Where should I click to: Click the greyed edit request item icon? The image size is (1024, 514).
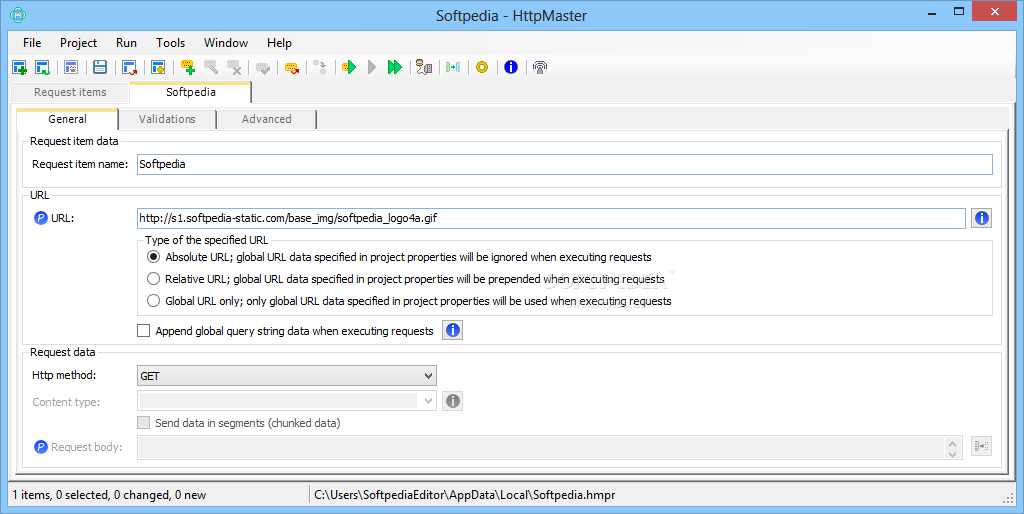point(211,67)
